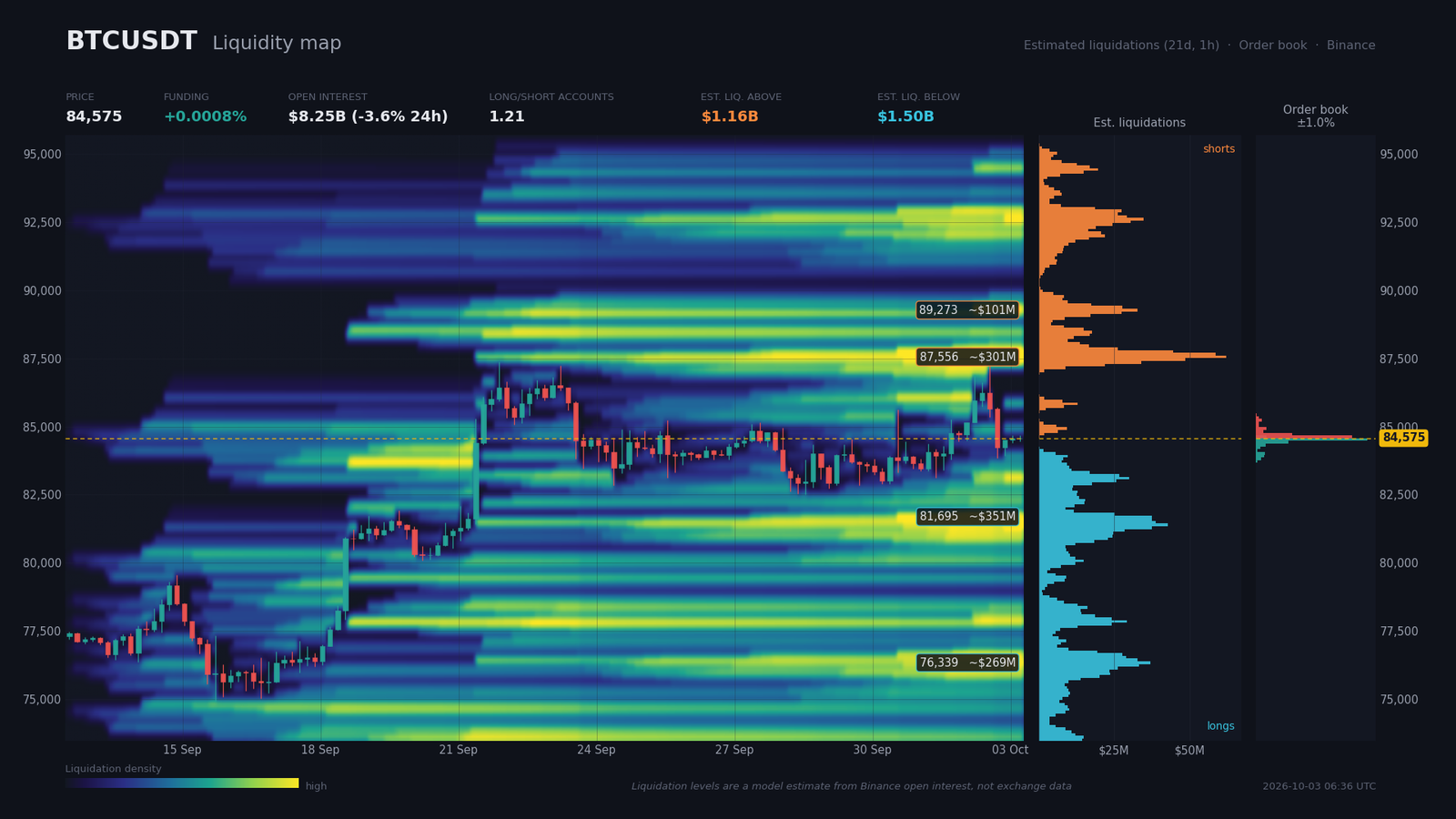Click the 15 Sep date axis label
Image resolution: width=1456 pixels, height=819 pixels.
tap(182, 750)
